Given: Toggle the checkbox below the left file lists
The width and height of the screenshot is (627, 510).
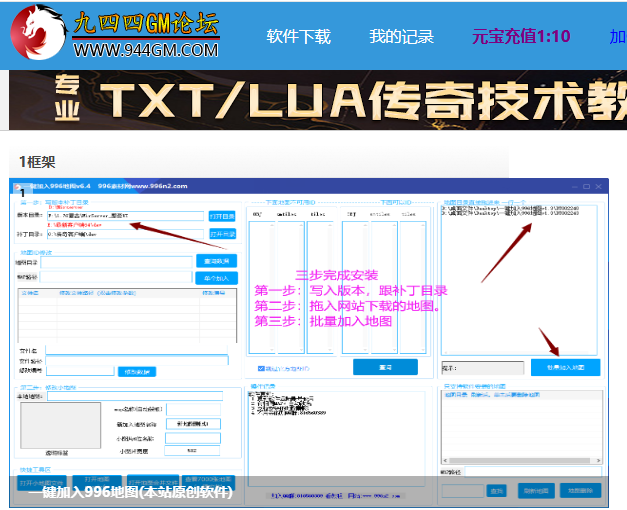Looking at the screenshot, I should [261, 368].
